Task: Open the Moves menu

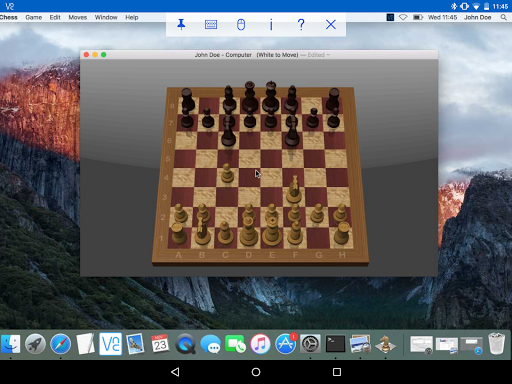Action: (x=78, y=17)
